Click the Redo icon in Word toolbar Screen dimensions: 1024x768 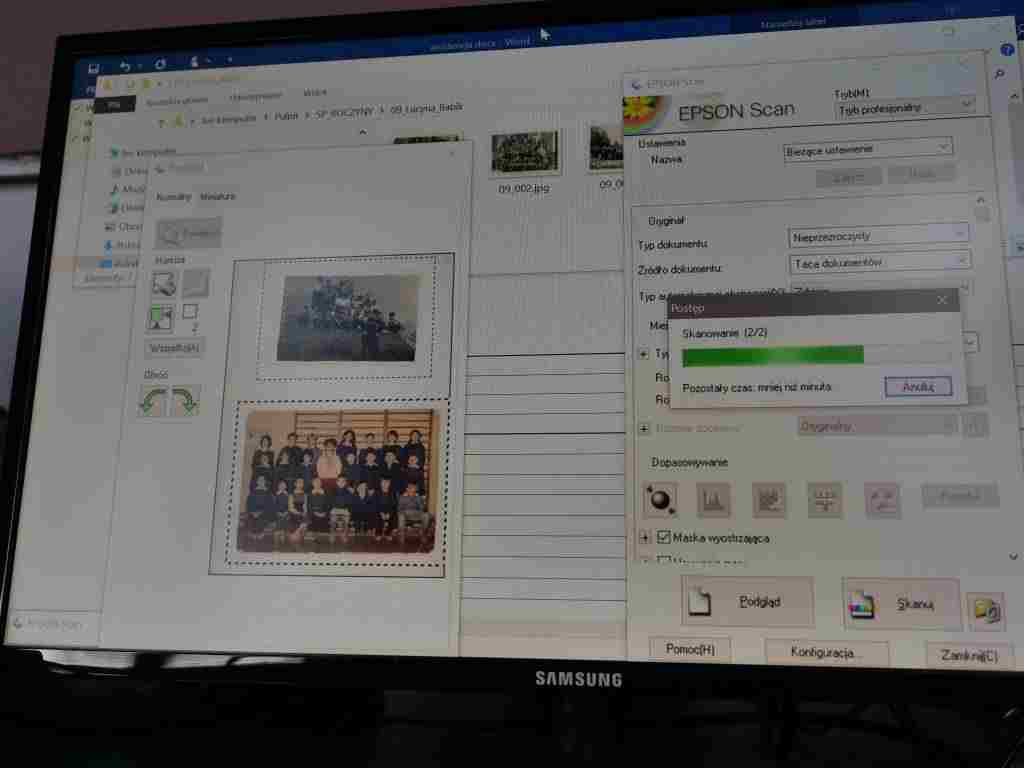160,64
